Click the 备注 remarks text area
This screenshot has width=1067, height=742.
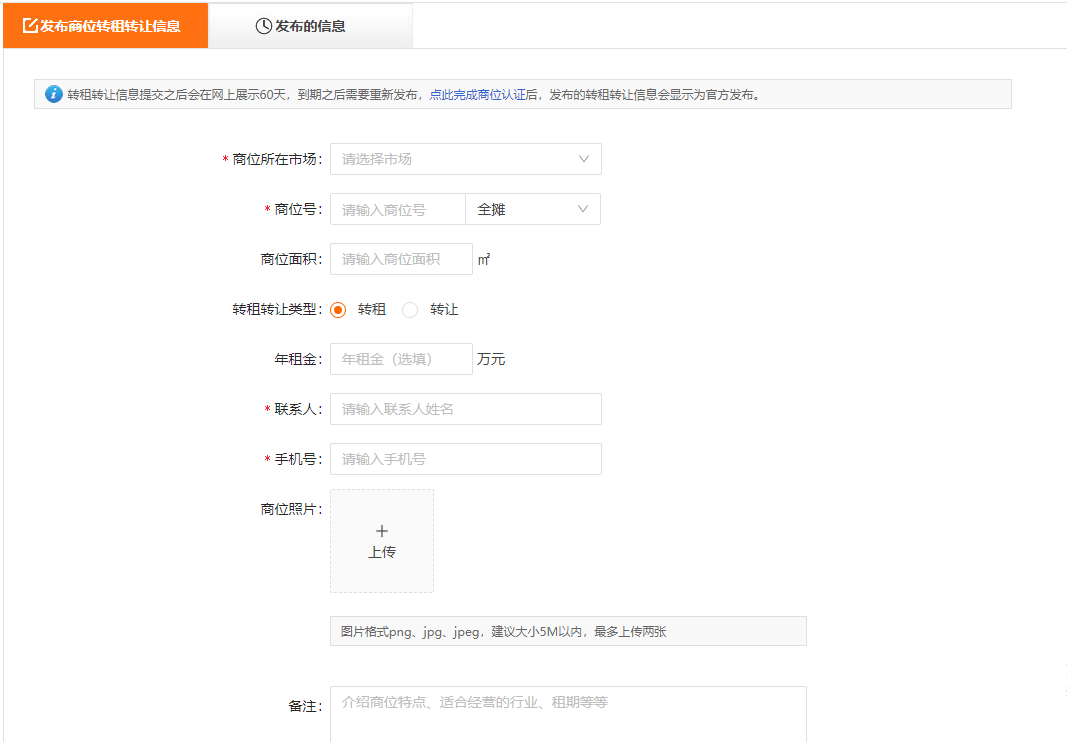568,713
